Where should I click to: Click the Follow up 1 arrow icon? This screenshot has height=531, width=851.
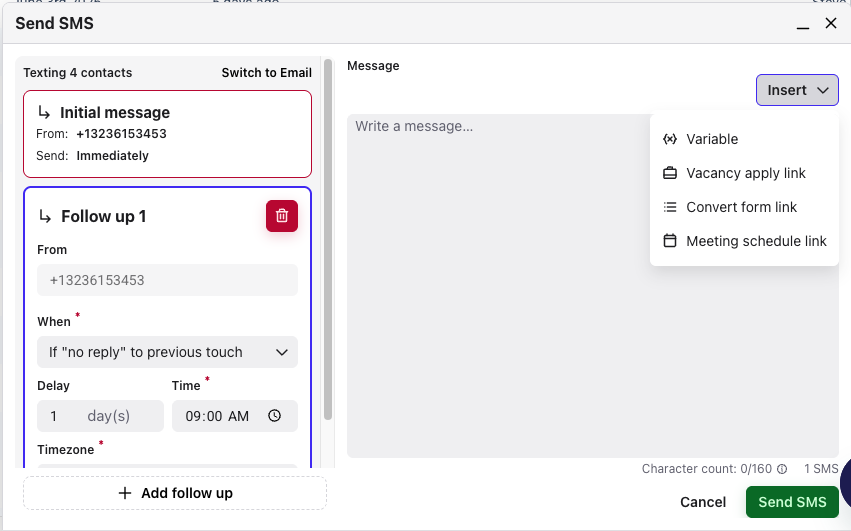pos(45,217)
